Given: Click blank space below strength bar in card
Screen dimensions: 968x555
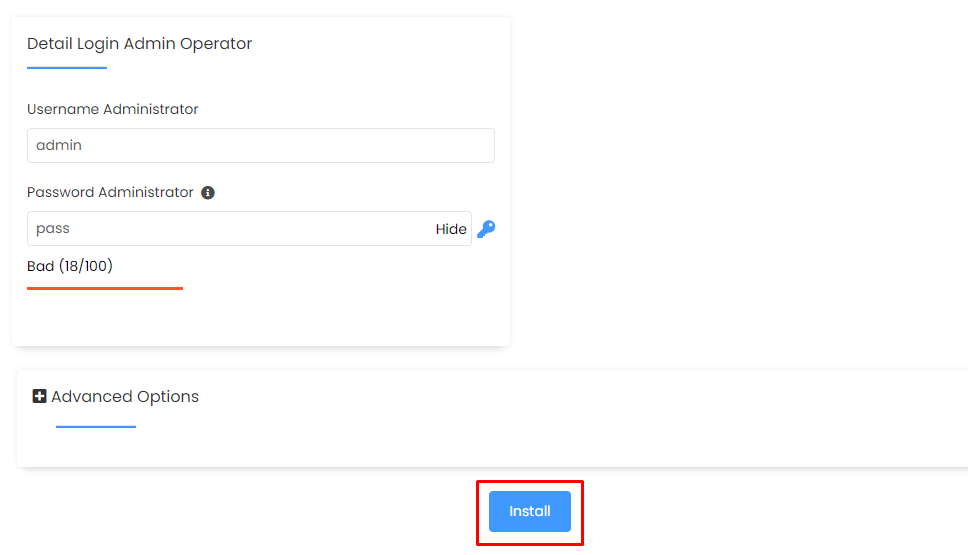Looking at the screenshot, I should tap(261, 318).
